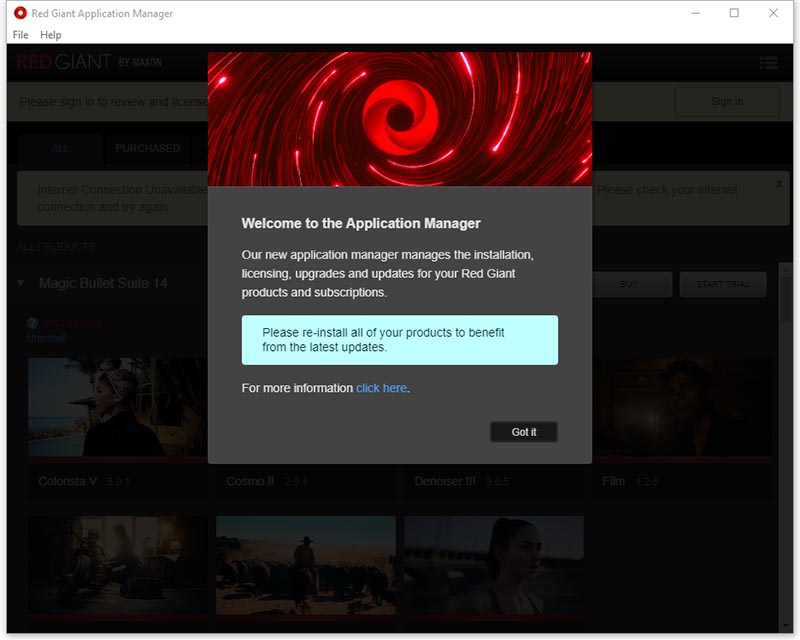Click the Uninstall link under Magic Bullet Suite
800x640 pixels.
click(46, 338)
